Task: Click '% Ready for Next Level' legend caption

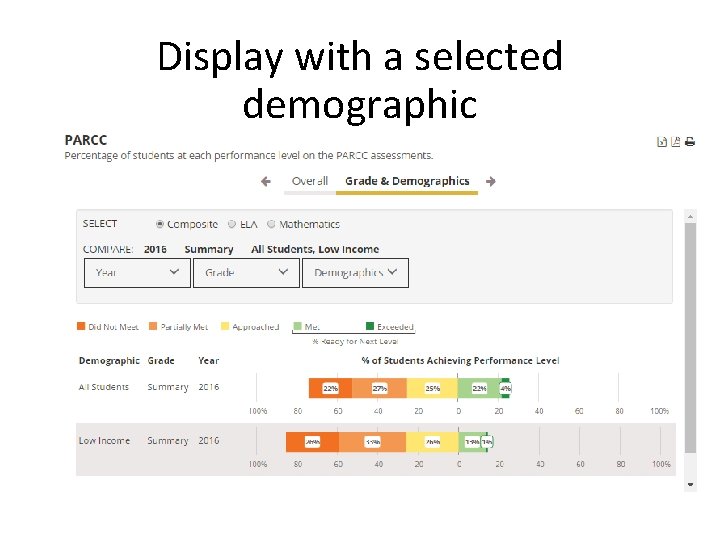Action: click(355, 341)
